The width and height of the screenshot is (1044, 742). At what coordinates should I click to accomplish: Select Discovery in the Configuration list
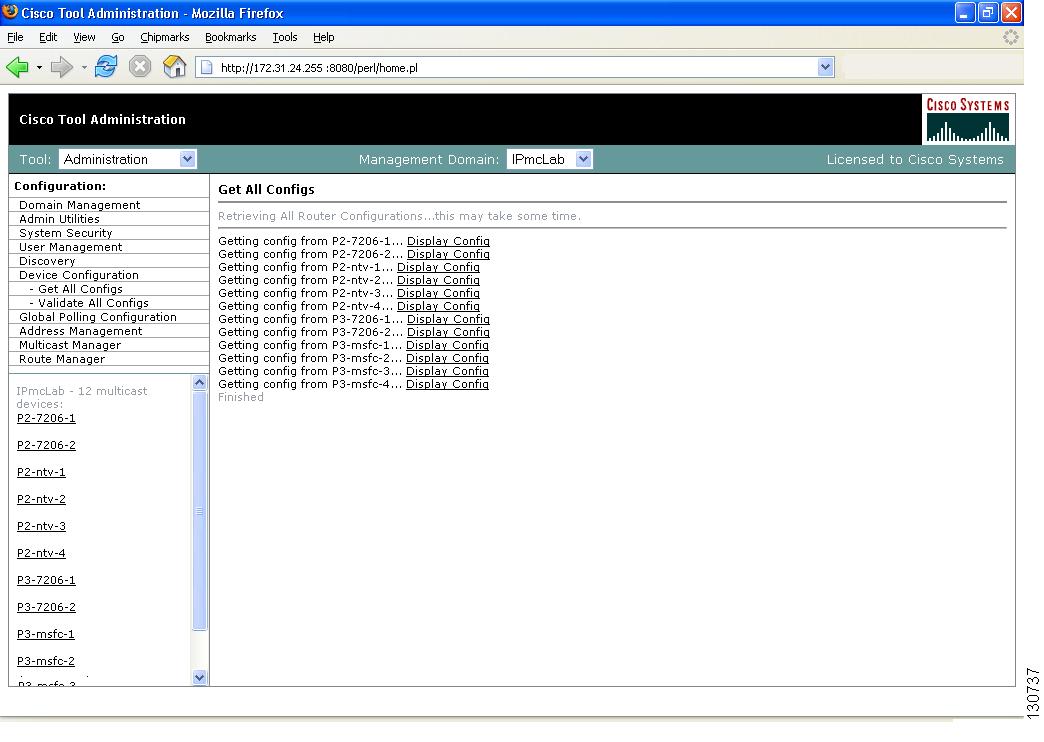(47, 261)
